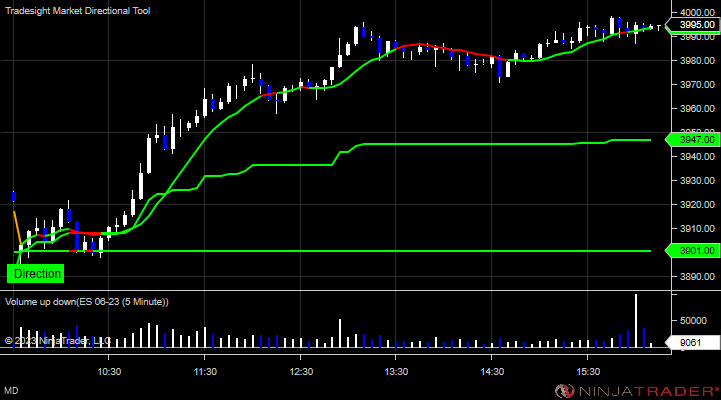Click the 3940.00 price axis label
Screen dimensions: 721x400
(697, 157)
